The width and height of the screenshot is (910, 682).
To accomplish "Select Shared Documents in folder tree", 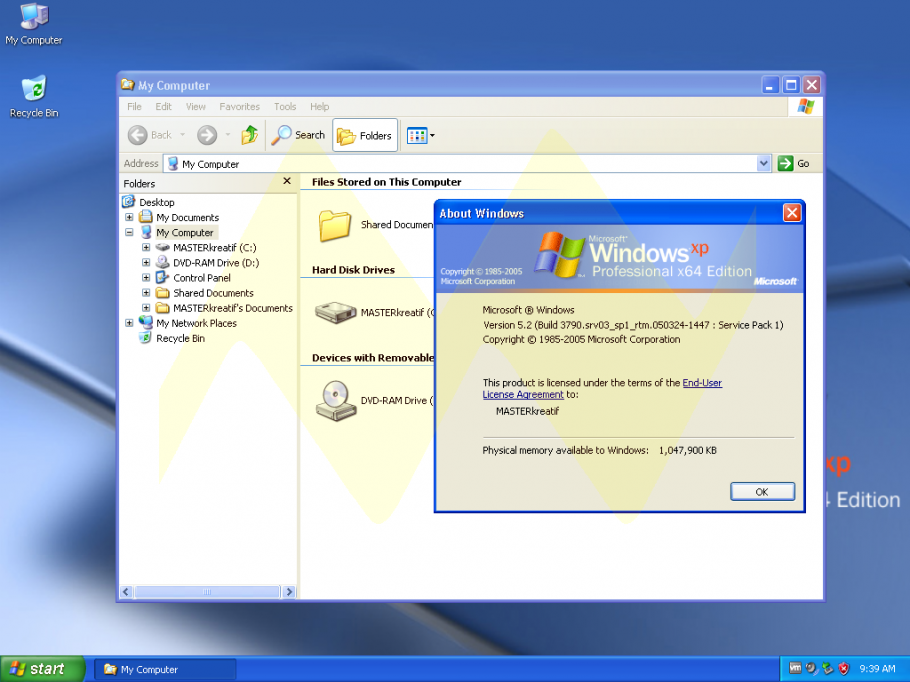I will [213, 293].
